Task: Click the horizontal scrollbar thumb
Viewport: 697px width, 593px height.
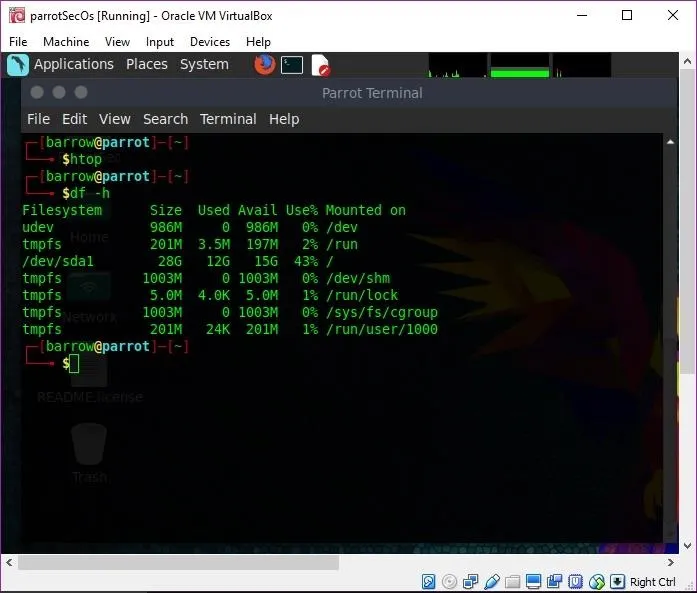Action: coord(178,562)
